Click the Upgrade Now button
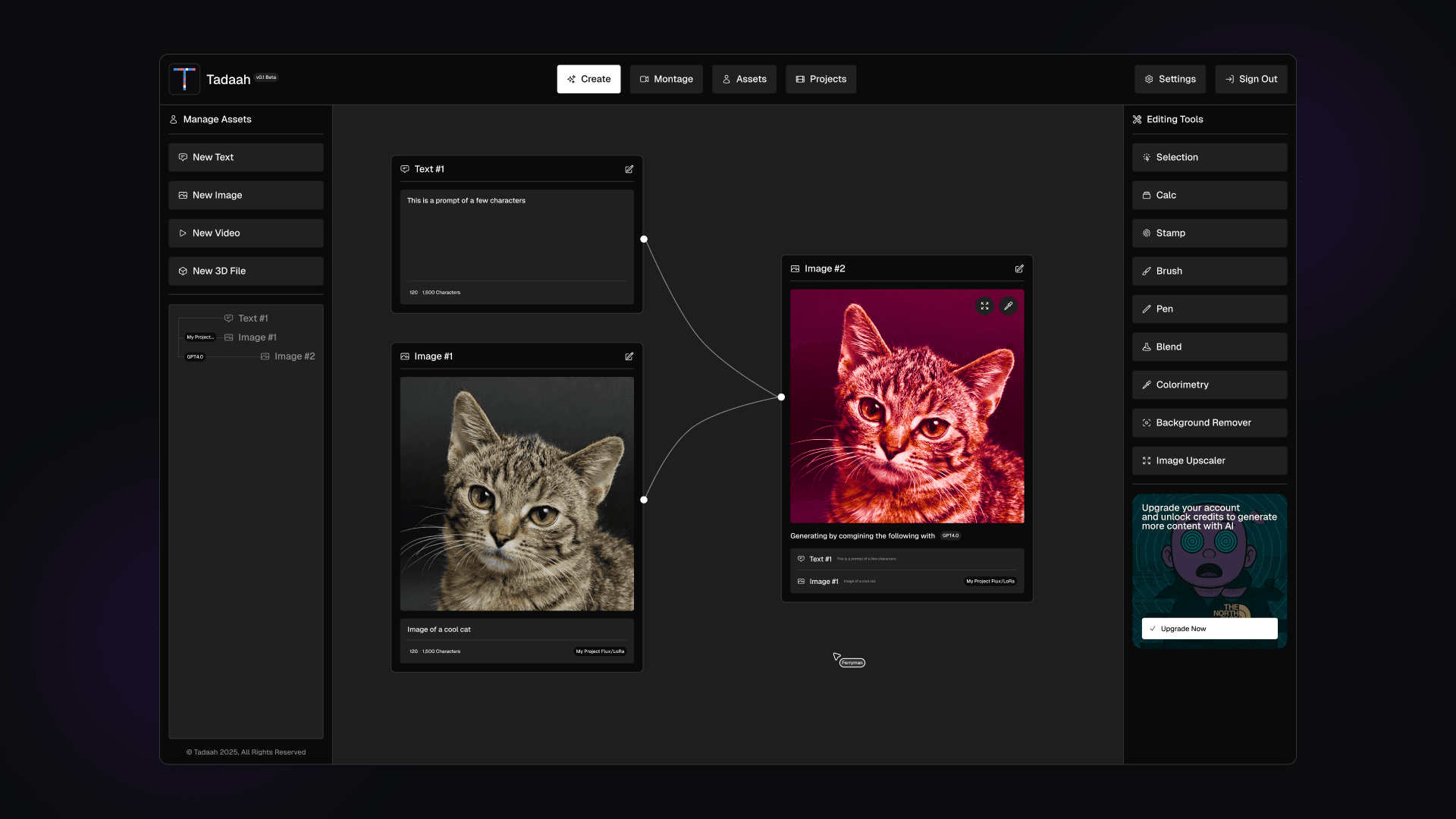This screenshot has height=819, width=1456. (1210, 629)
